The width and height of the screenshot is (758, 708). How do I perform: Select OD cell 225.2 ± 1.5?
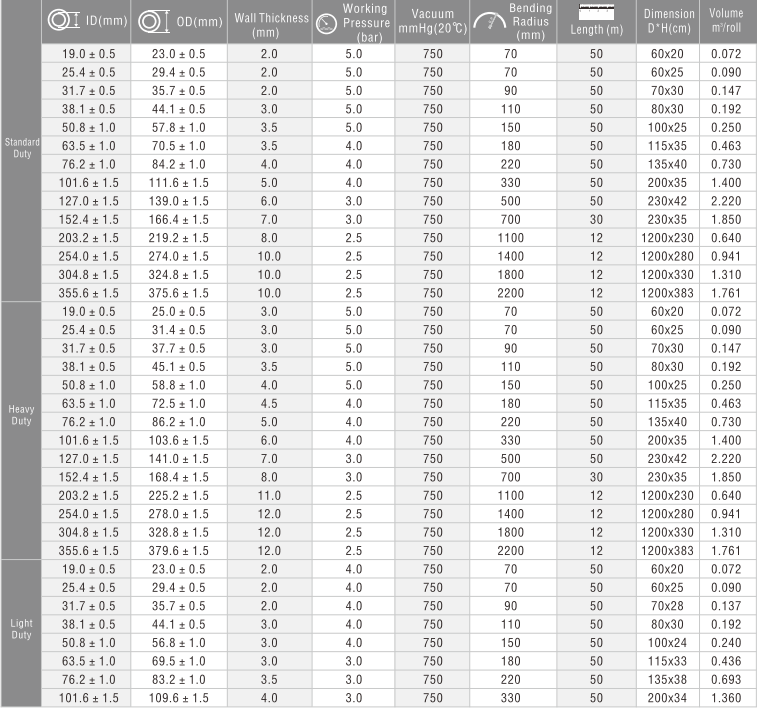[178, 495]
